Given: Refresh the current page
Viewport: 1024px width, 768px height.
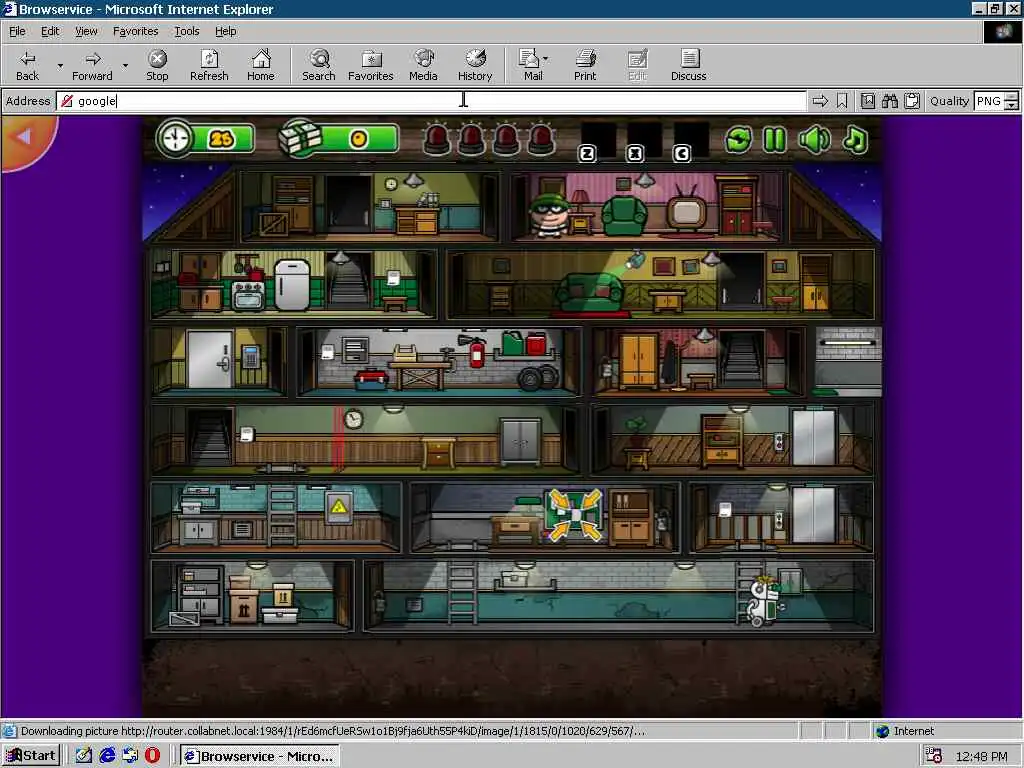Looking at the screenshot, I should click(x=209, y=65).
